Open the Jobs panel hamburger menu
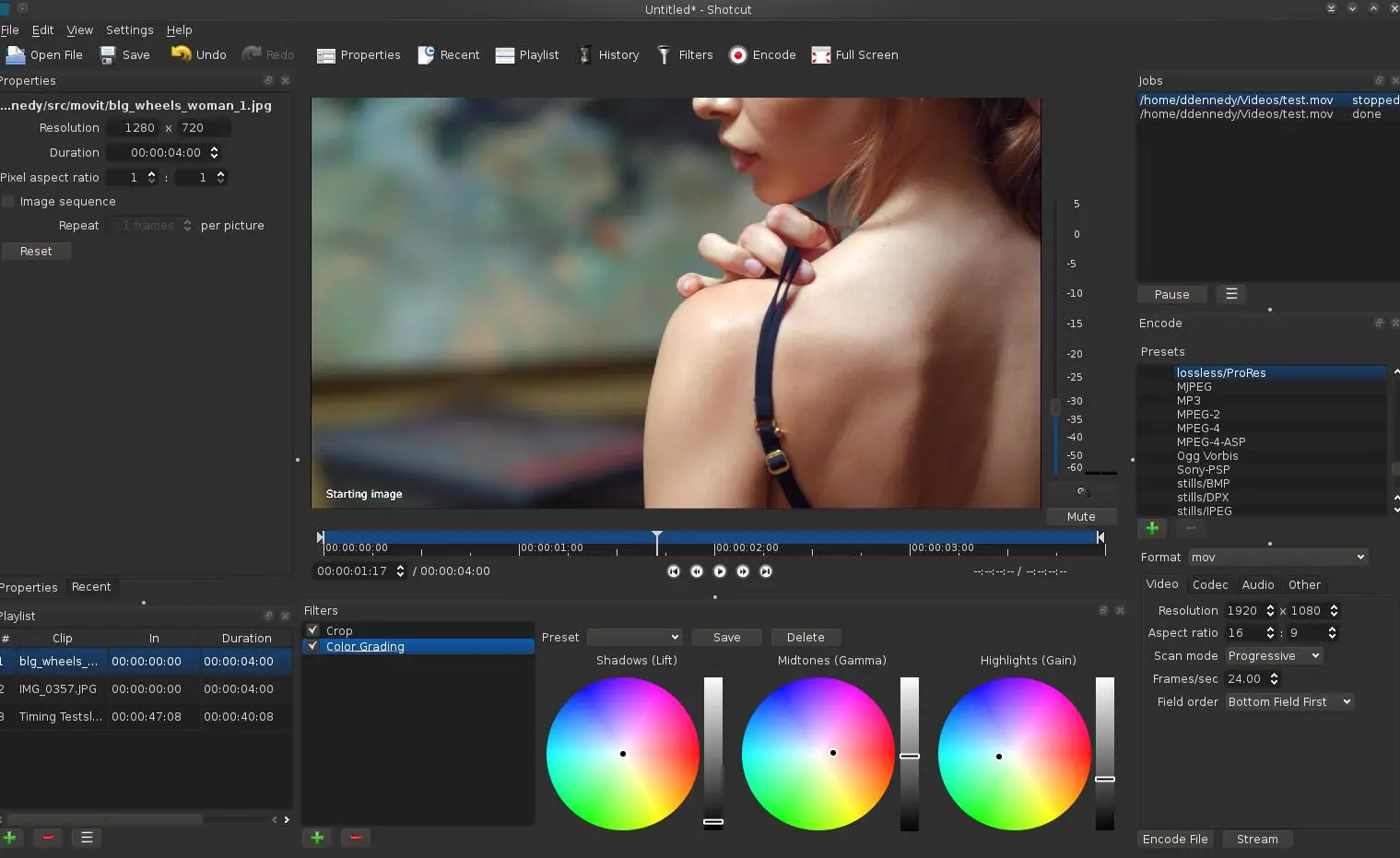Screen dimensions: 1400x858 (1231, 294)
